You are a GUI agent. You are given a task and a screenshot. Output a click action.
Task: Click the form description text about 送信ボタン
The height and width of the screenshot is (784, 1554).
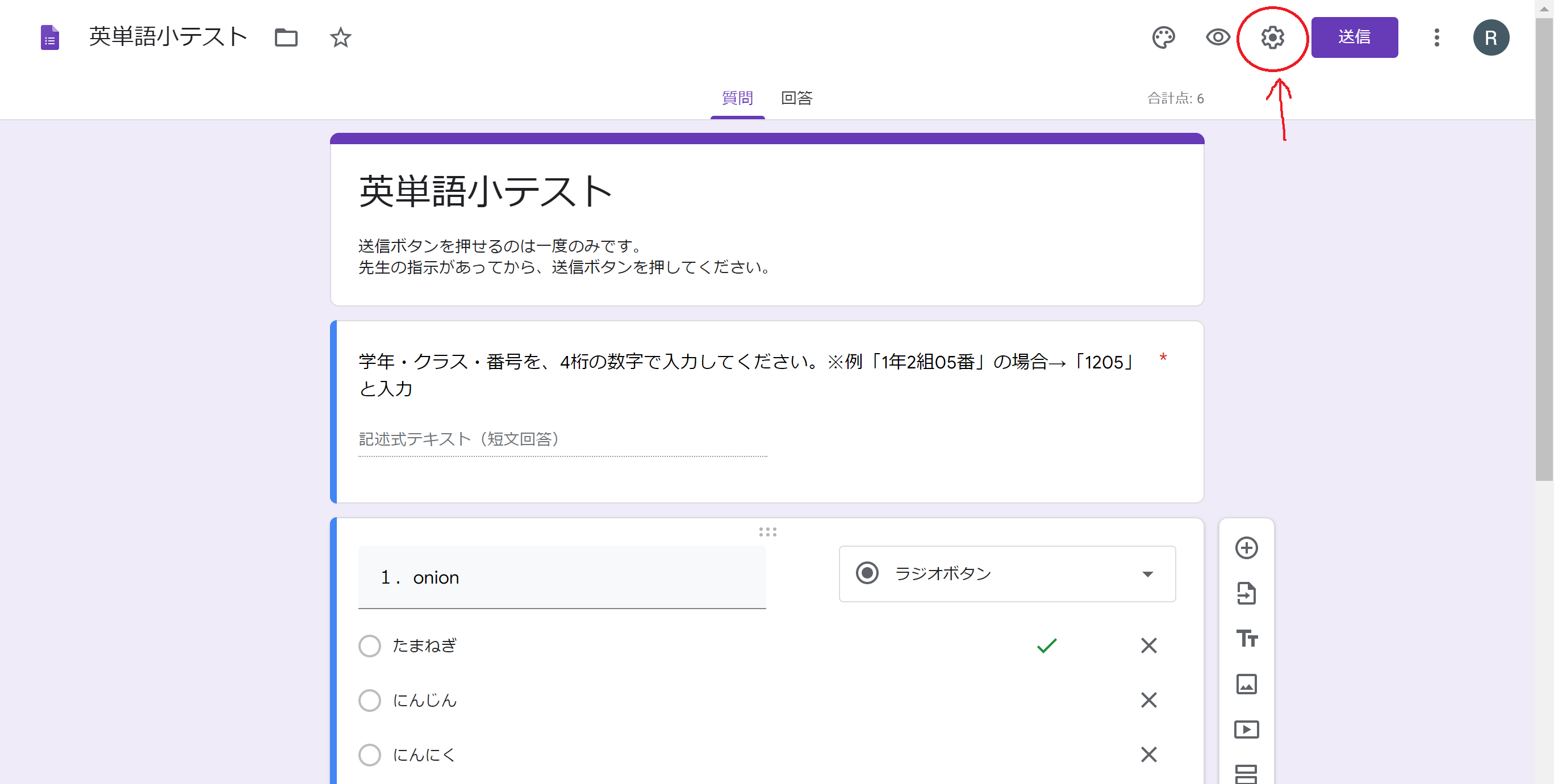[x=565, y=256]
